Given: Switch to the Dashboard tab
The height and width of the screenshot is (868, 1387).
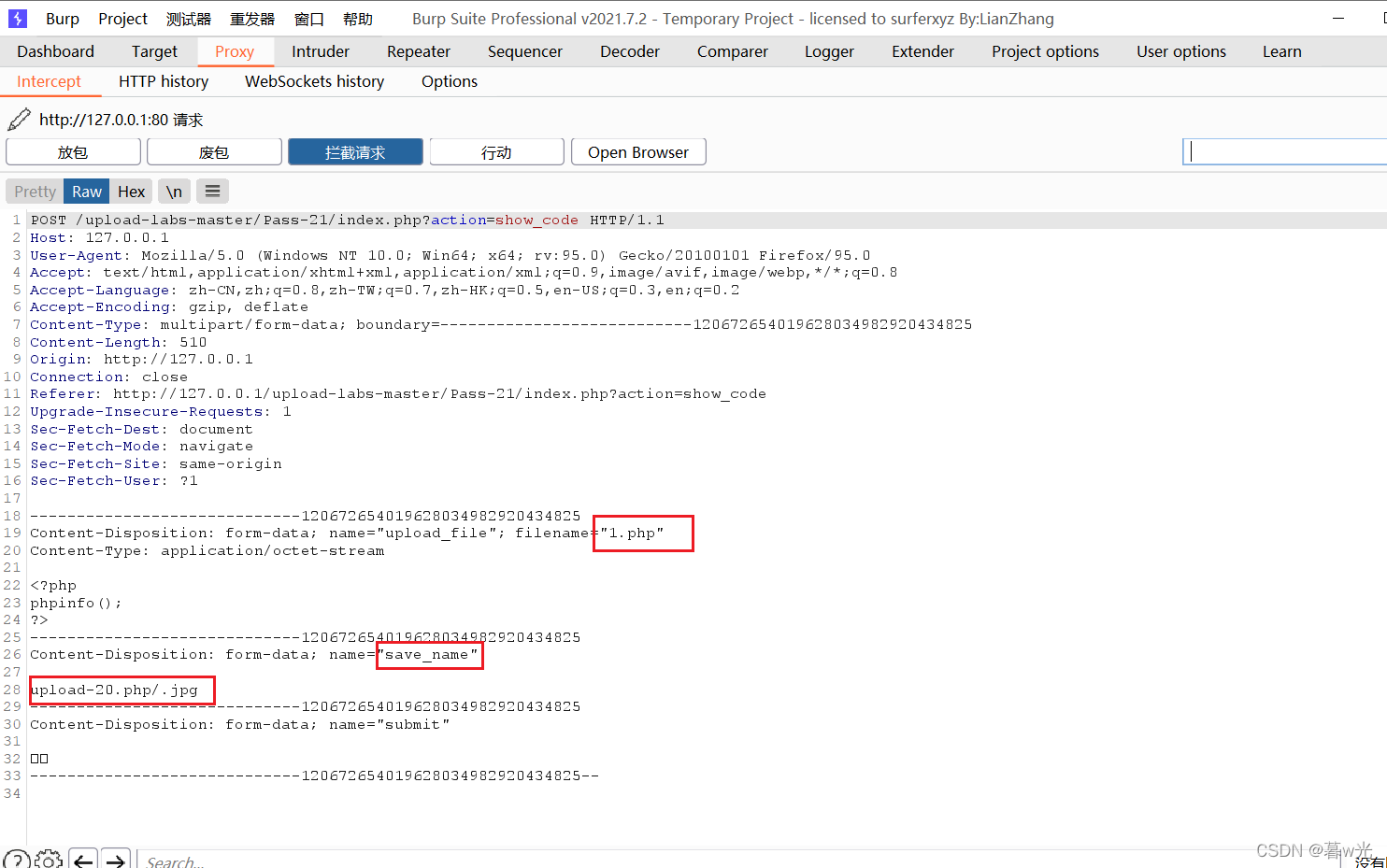Looking at the screenshot, I should pyautogui.click(x=55, y=51).
